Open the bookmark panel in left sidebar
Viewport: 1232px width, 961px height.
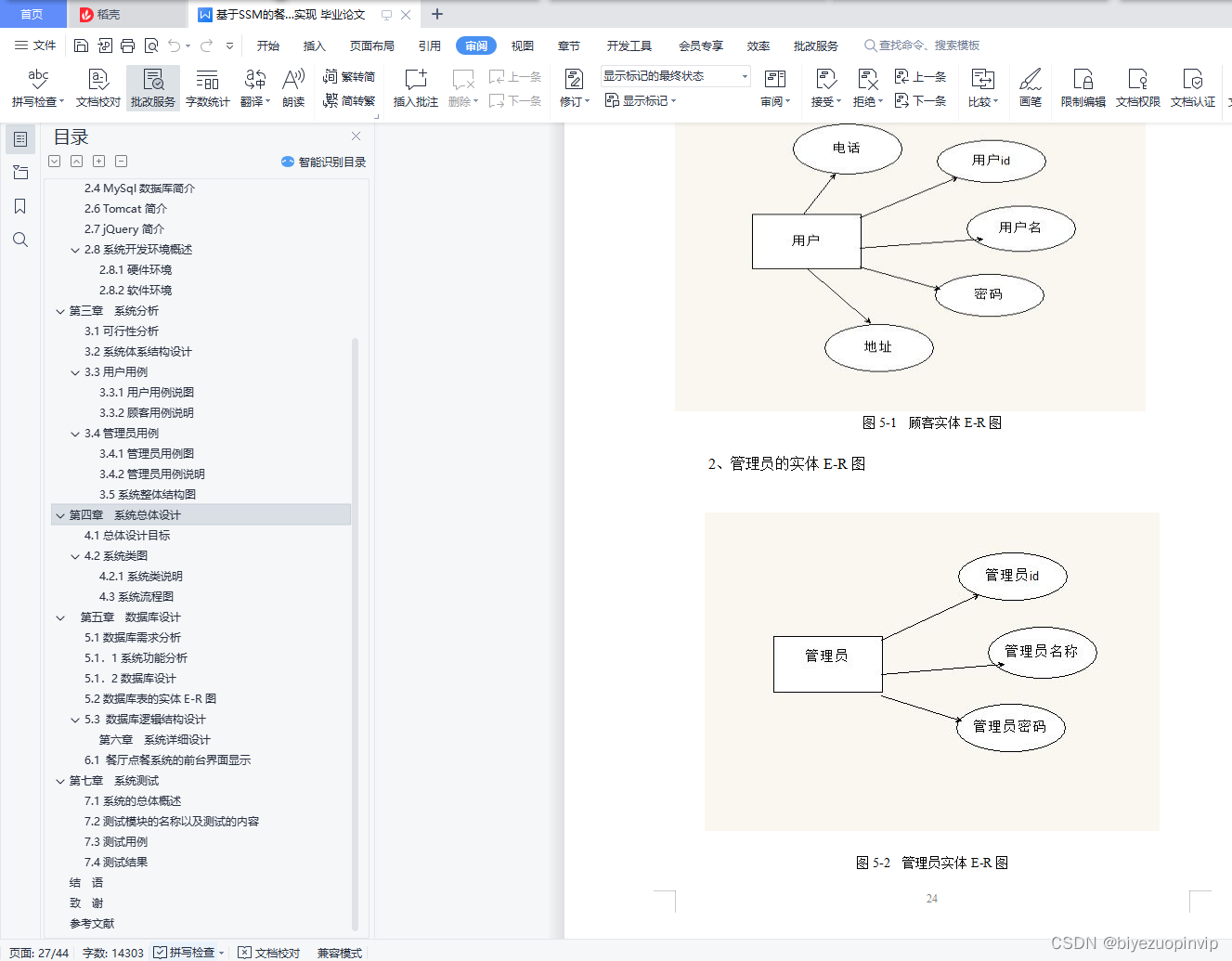tap(20, 206)
